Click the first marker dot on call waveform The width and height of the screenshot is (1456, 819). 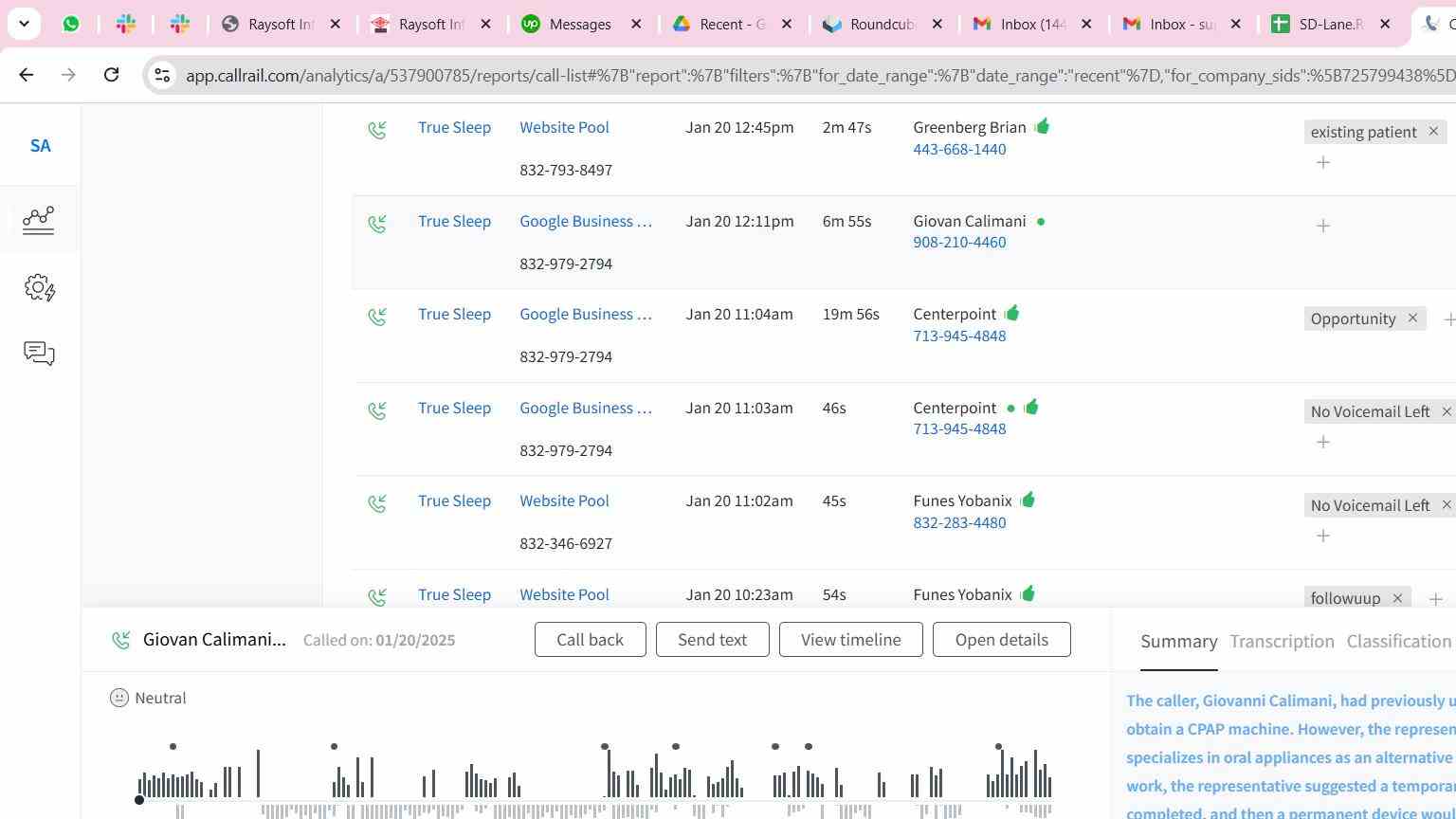click(x=173, y=747)
